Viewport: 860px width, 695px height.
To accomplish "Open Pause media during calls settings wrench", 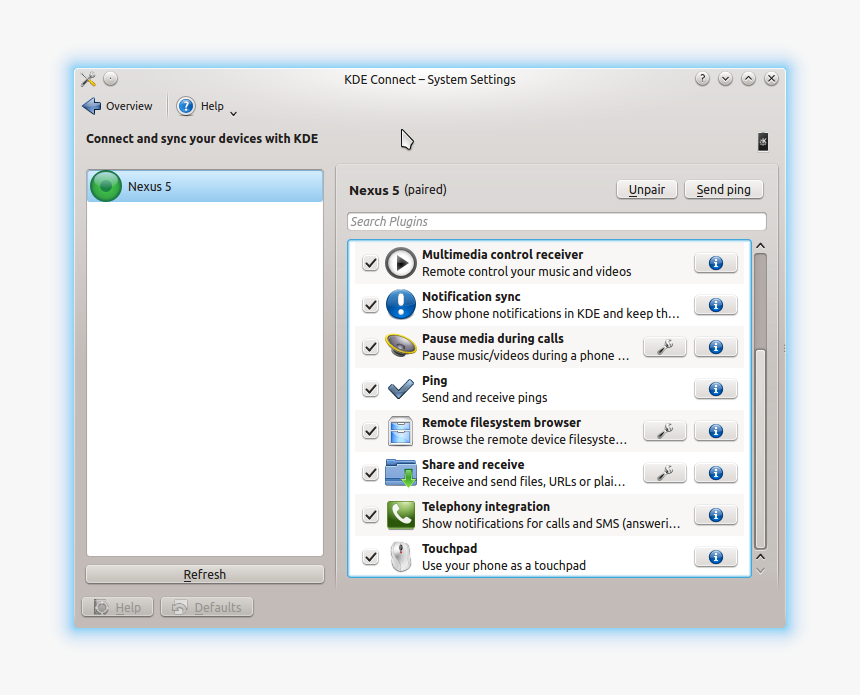I will 664,347.
